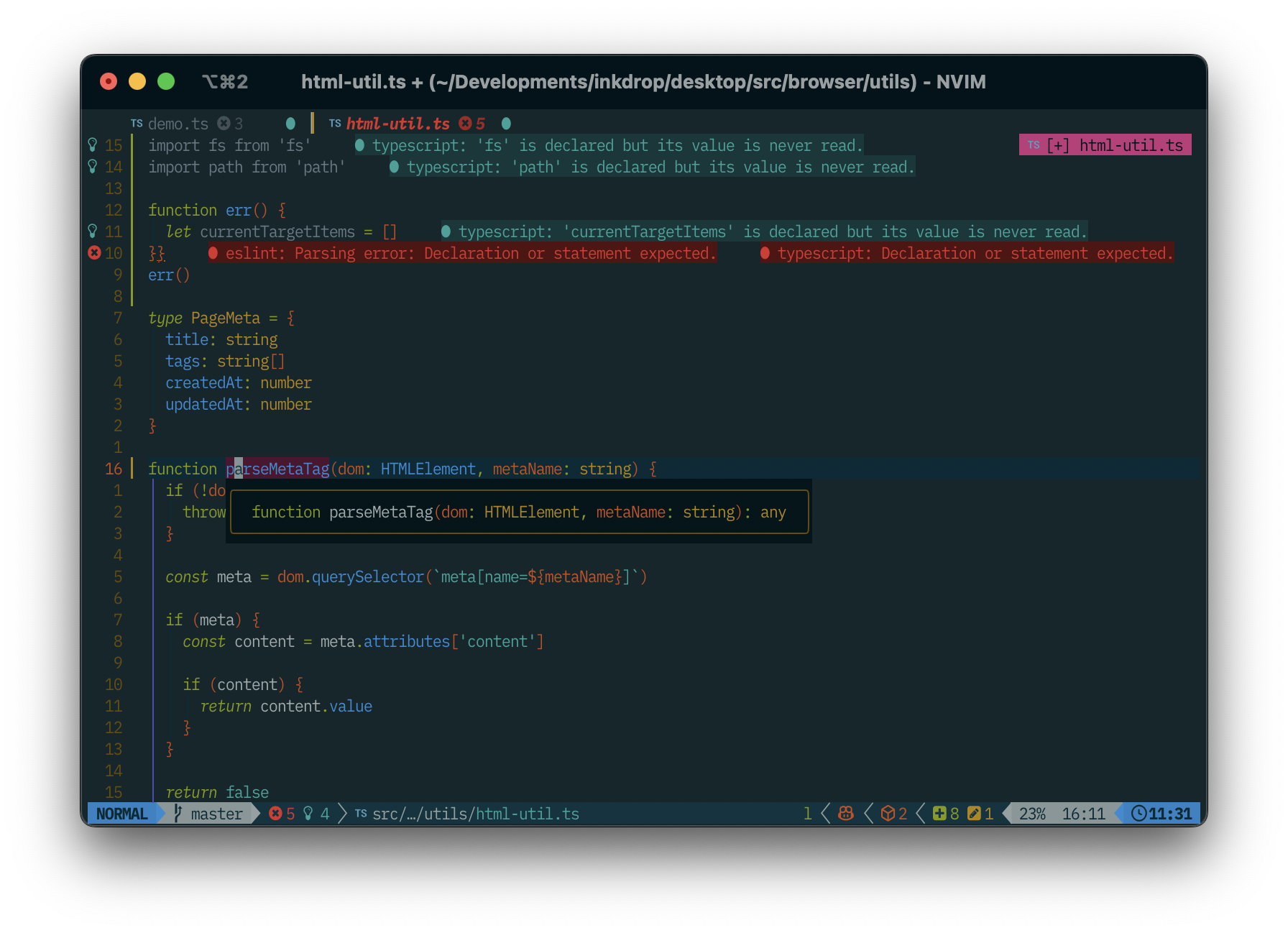Click the lightbulb hint beside currentTargetItems line
This screenshot has height=933, width=1288.
pyautogui.click(x=93, y=231)
